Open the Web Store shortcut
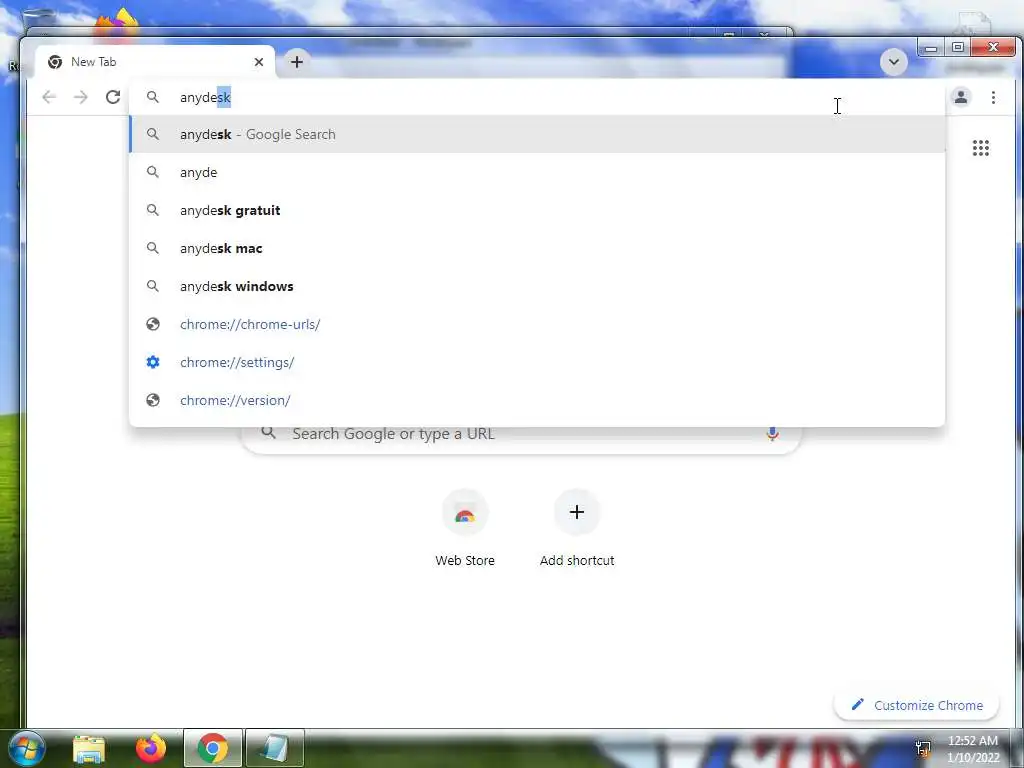Image resolution: width=1024 pixels, height=768 pixels. [x=465, y=529]
